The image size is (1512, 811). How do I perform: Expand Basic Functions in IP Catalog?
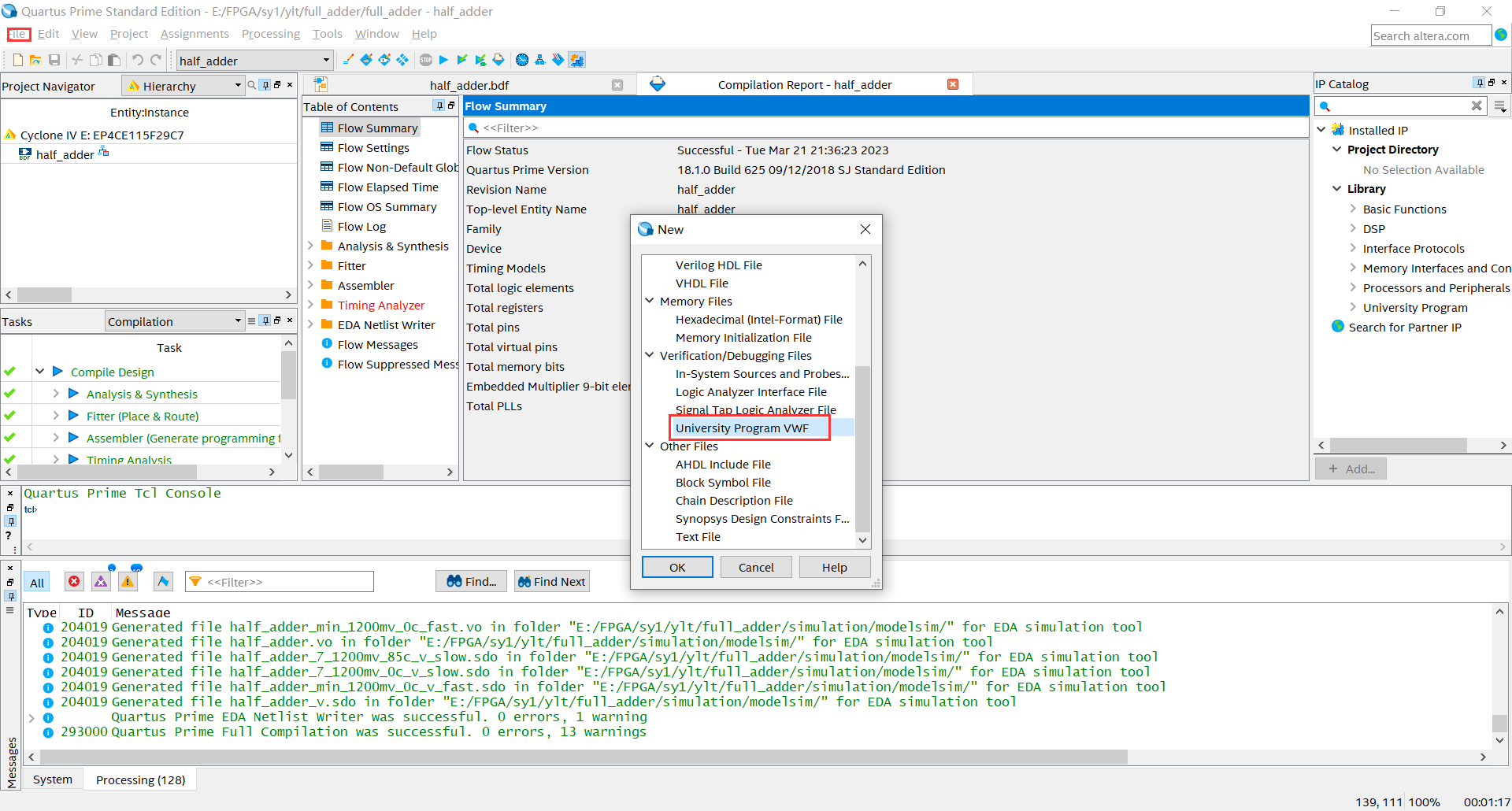(1353, 209)
